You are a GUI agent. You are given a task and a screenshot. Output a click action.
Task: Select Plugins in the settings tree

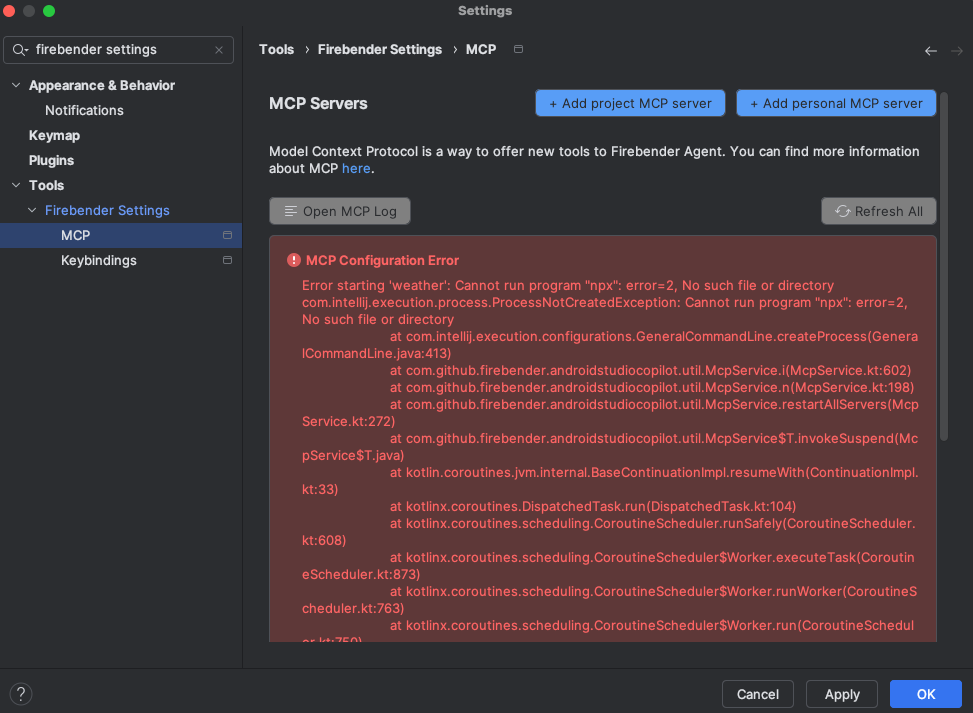51,160
